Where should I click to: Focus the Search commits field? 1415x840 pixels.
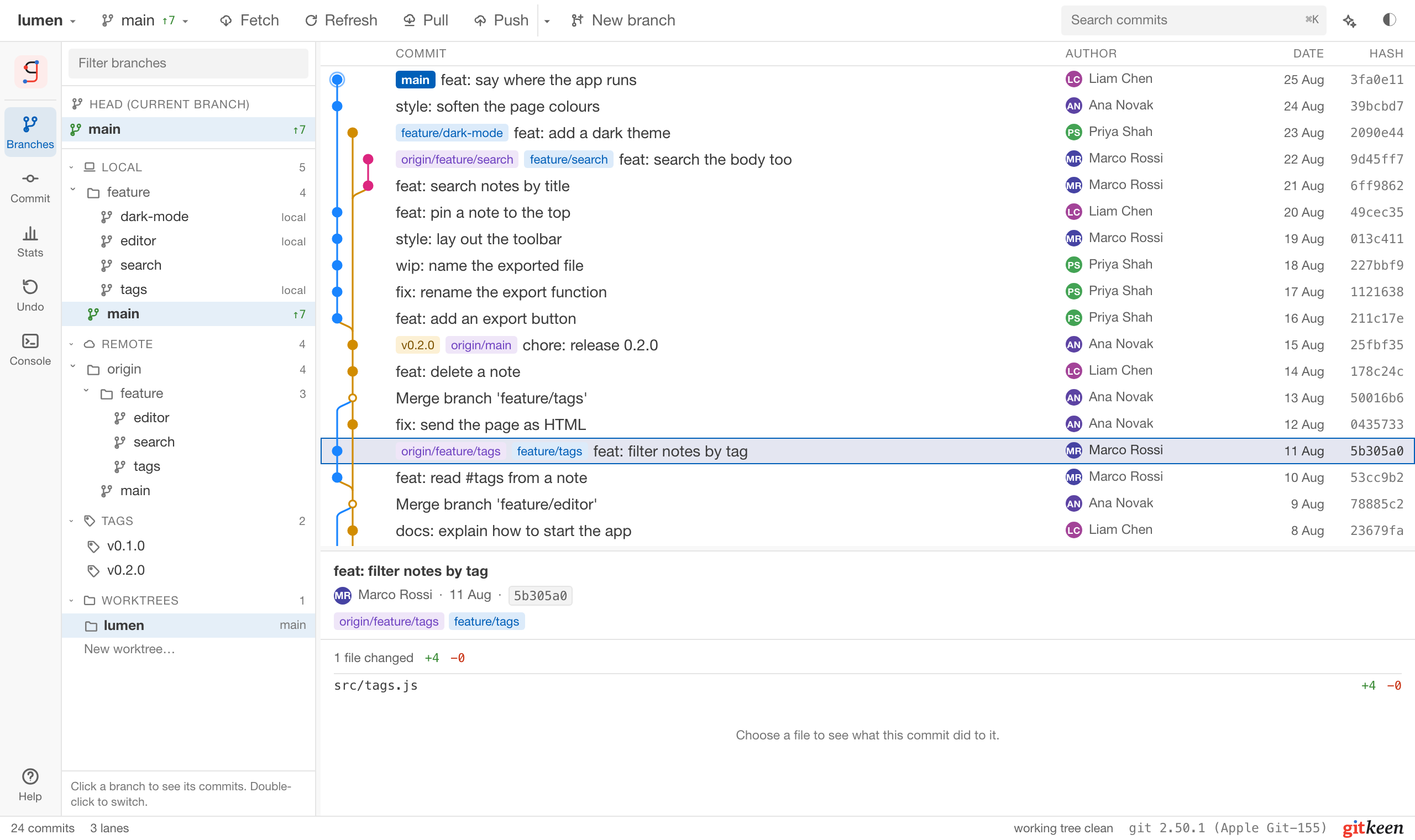click(1193, 20)
